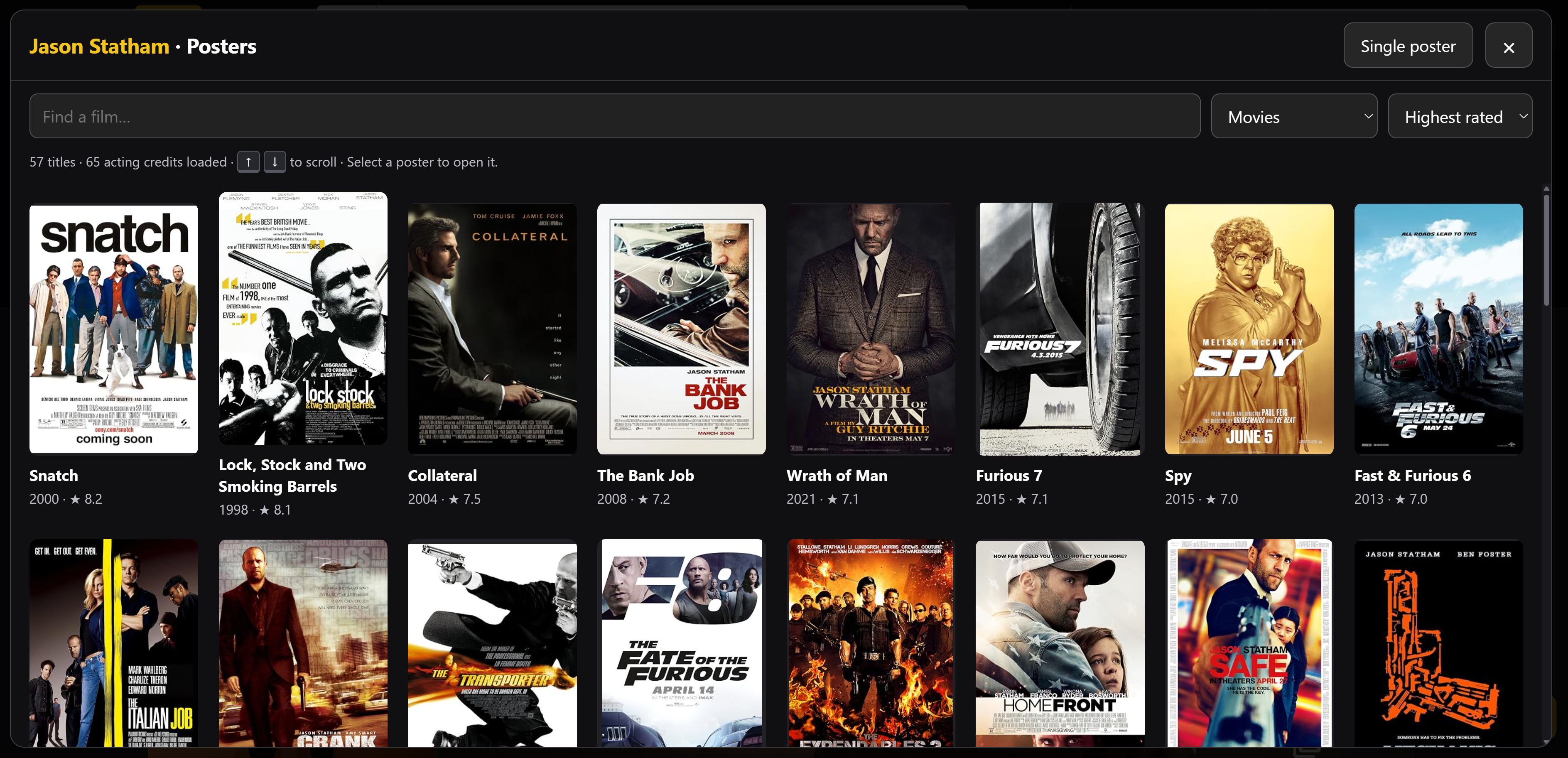Open The Transporter poster

coord(492,643)
